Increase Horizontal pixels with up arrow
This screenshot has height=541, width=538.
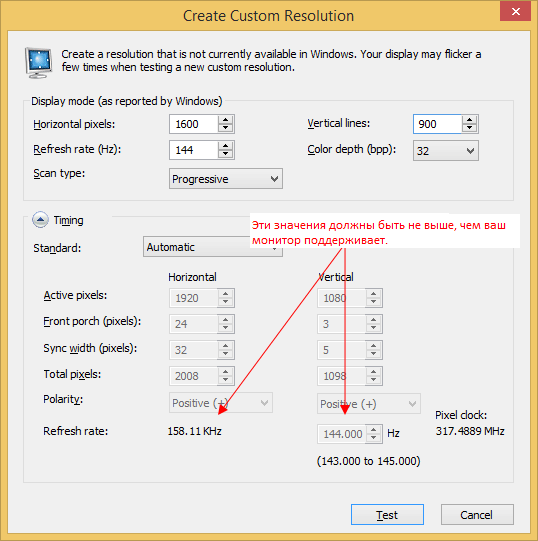pyautogui.click(x=226, y=120)
